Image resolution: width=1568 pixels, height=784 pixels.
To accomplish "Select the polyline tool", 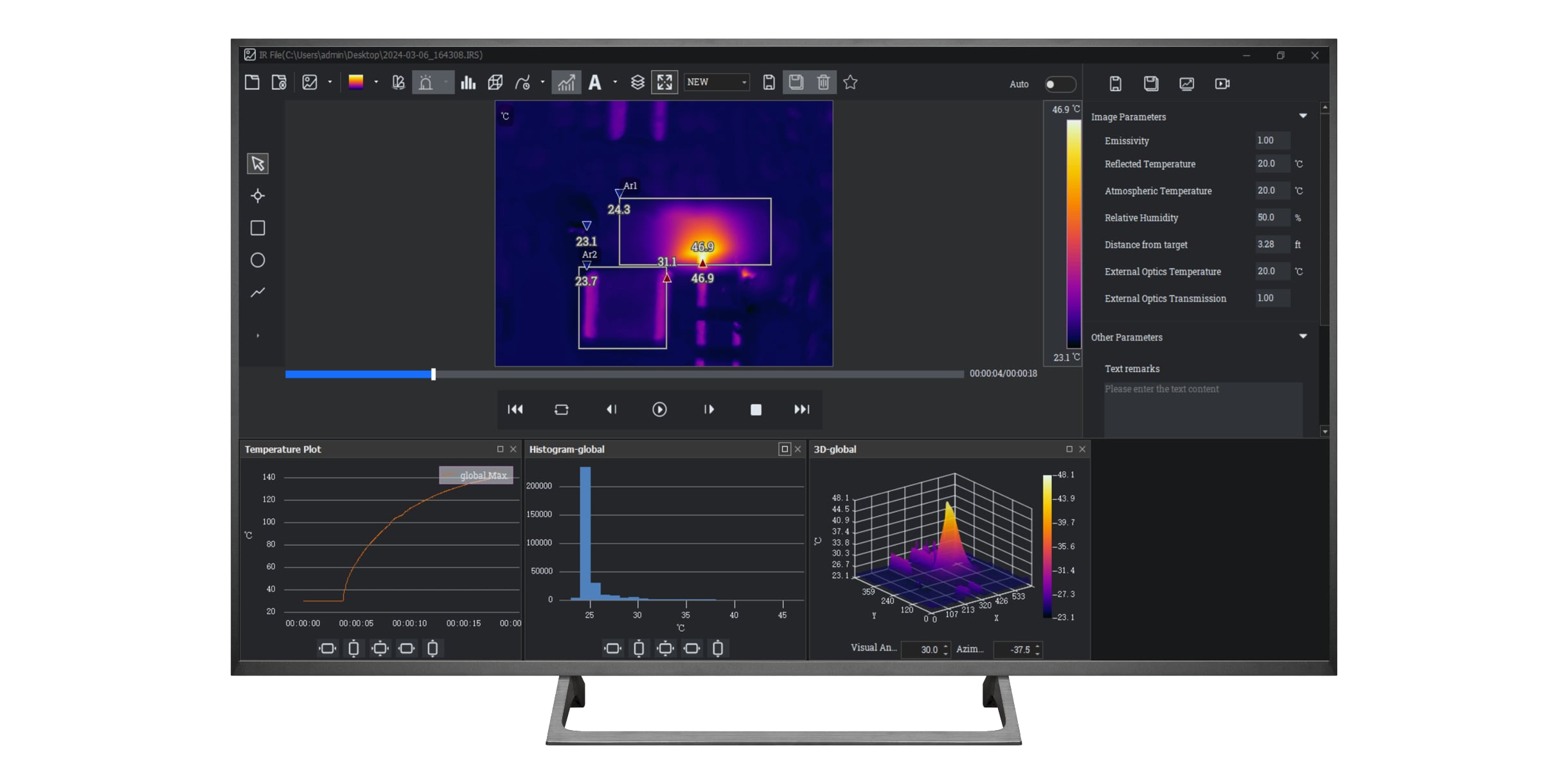I will click(x=258, y=292).
